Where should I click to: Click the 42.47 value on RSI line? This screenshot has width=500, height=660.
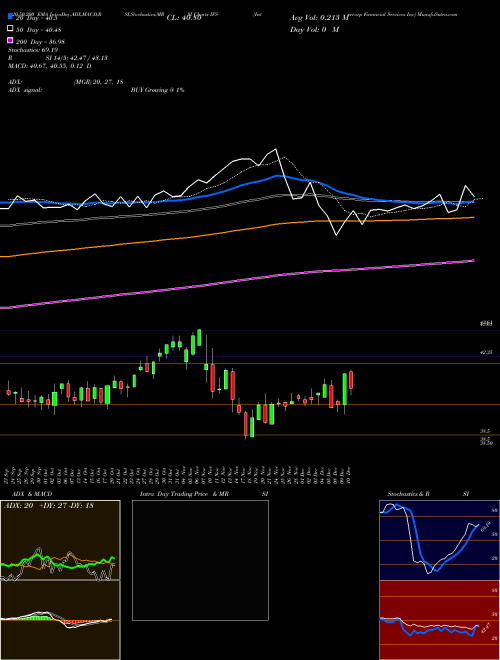point(486,628)
